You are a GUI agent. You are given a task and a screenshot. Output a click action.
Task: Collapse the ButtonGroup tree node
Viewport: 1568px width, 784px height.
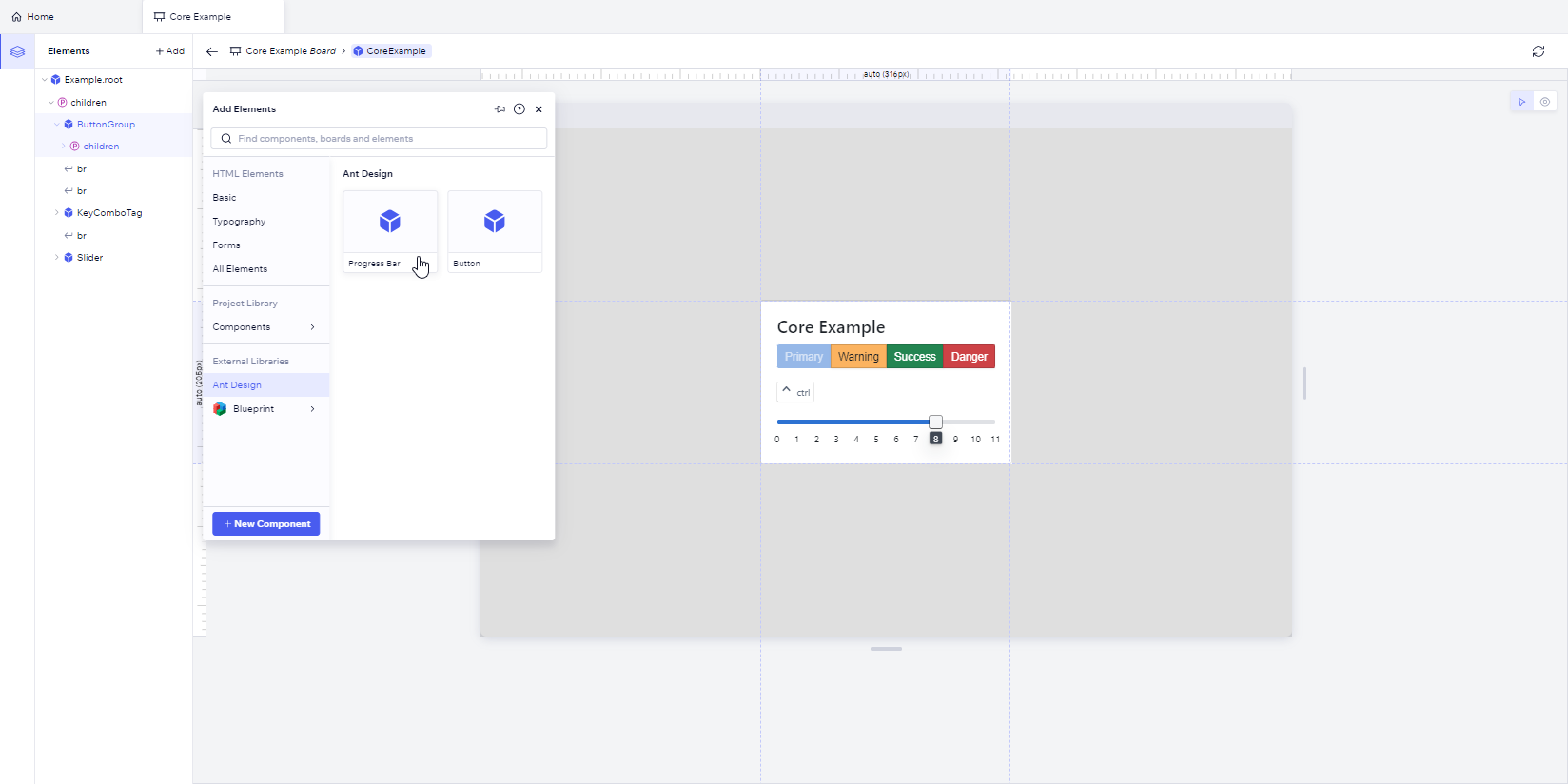point(57,125)
